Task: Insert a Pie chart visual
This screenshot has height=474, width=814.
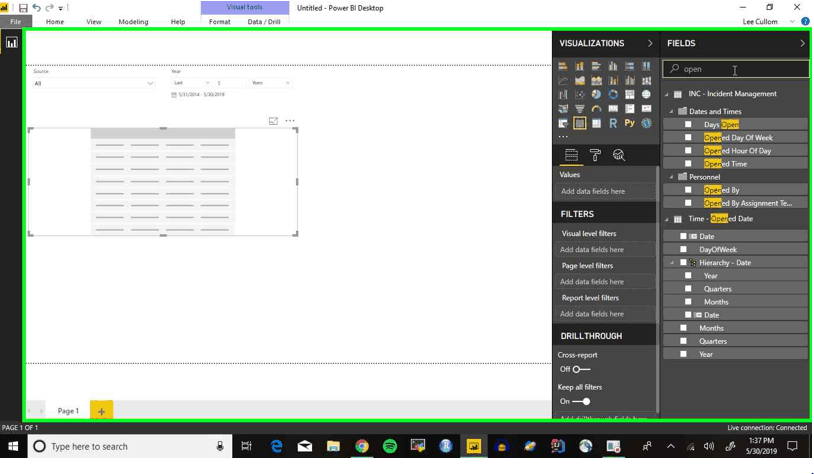Action: (596, 94)
